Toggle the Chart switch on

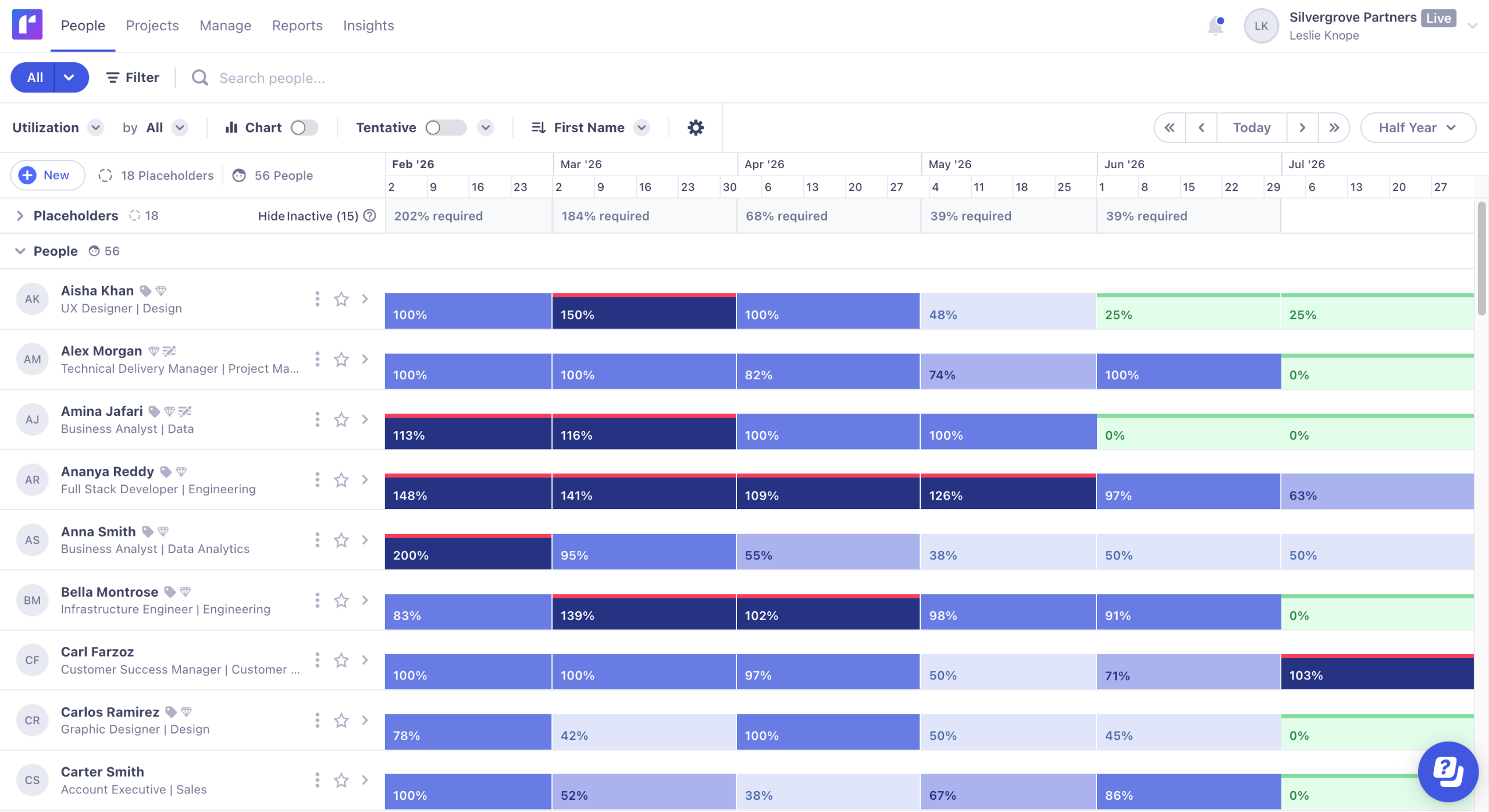[304, 127]
